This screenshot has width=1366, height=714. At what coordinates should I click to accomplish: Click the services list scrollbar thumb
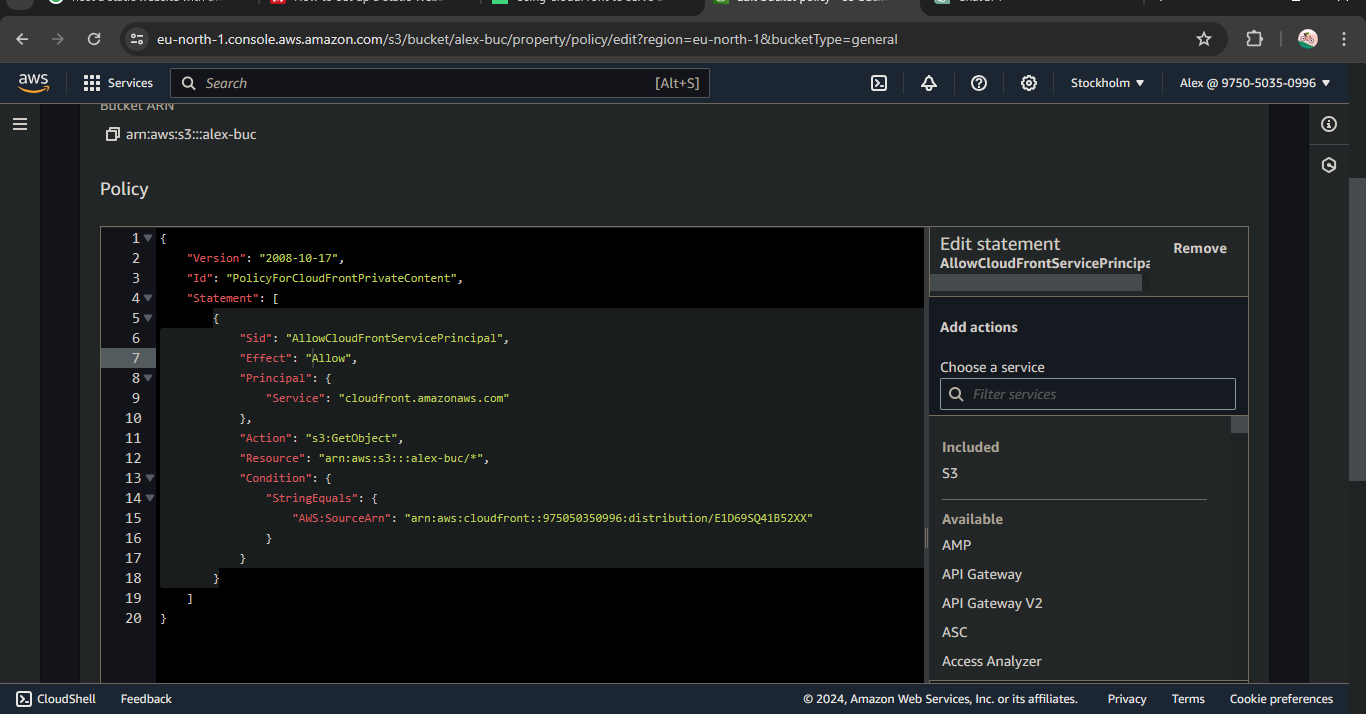(1239, 425)
